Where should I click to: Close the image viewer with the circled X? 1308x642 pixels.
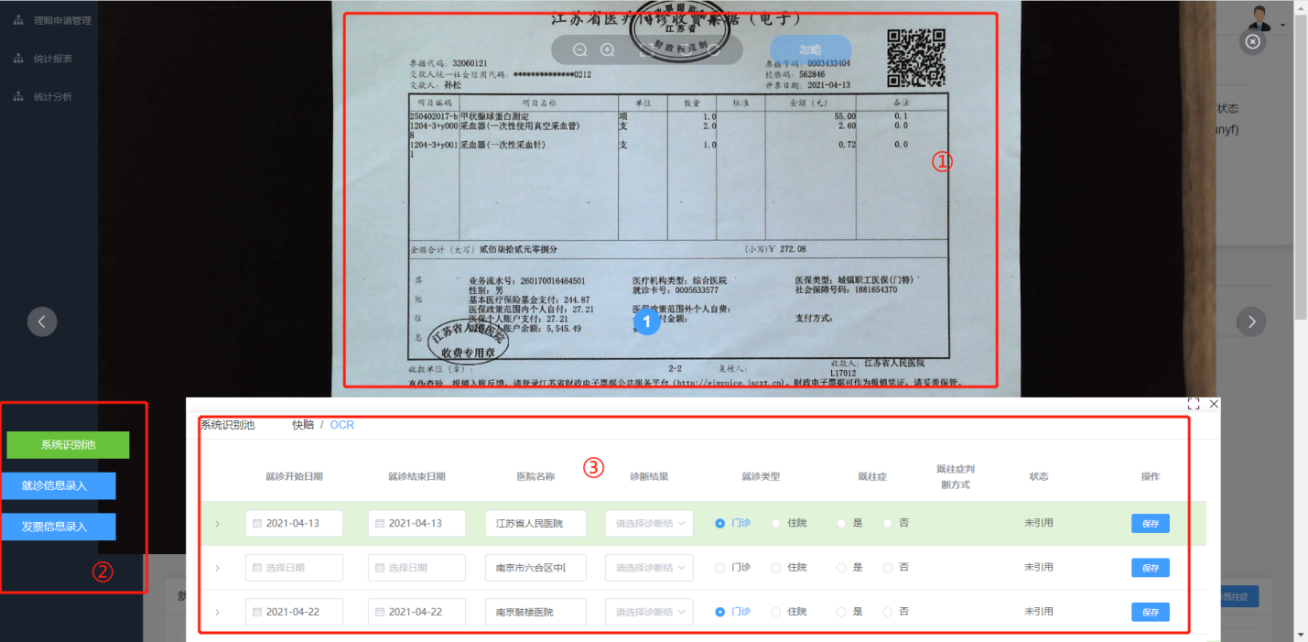pyautogui.click(x=1253, y=41)
